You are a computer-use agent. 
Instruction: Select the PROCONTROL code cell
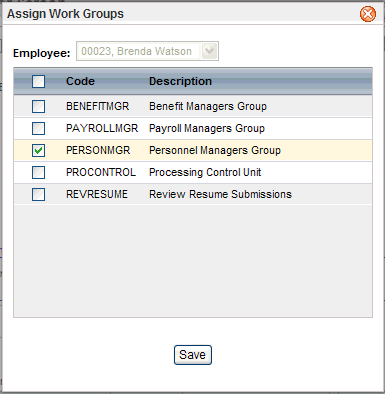coord(101,172)
